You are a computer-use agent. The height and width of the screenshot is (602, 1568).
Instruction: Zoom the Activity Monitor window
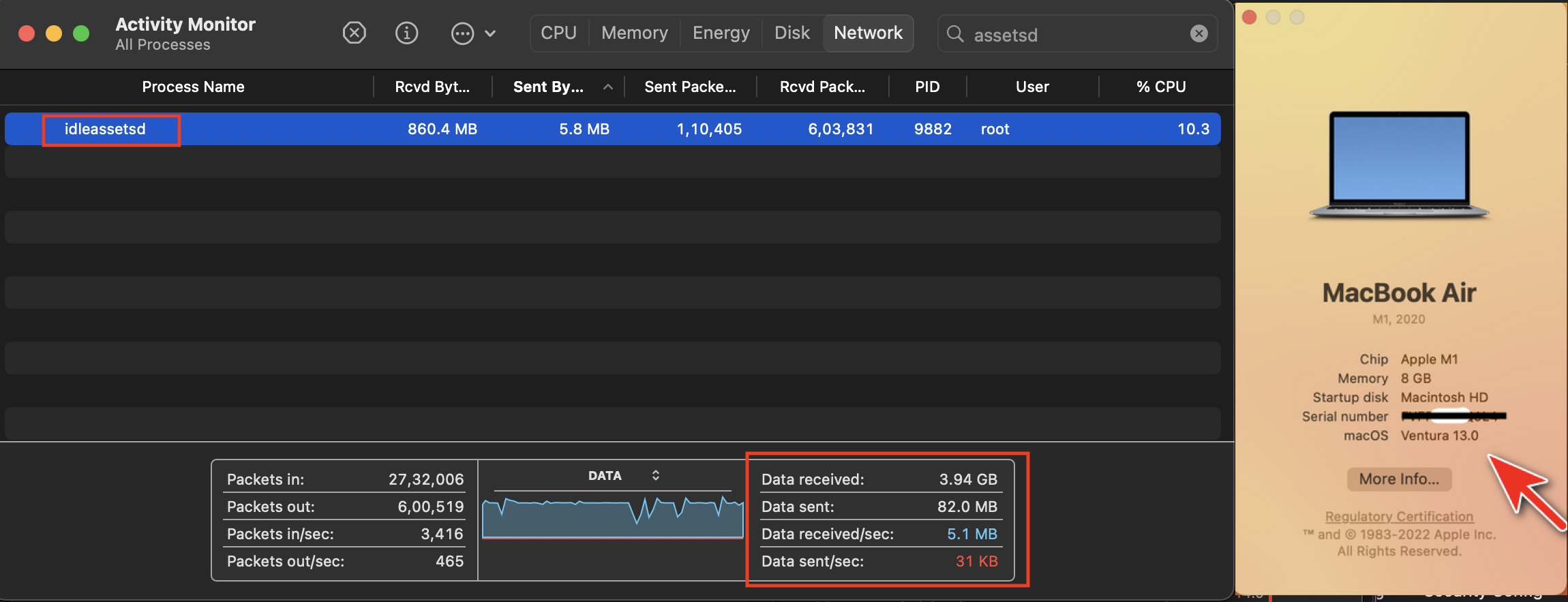click(81, 33)
